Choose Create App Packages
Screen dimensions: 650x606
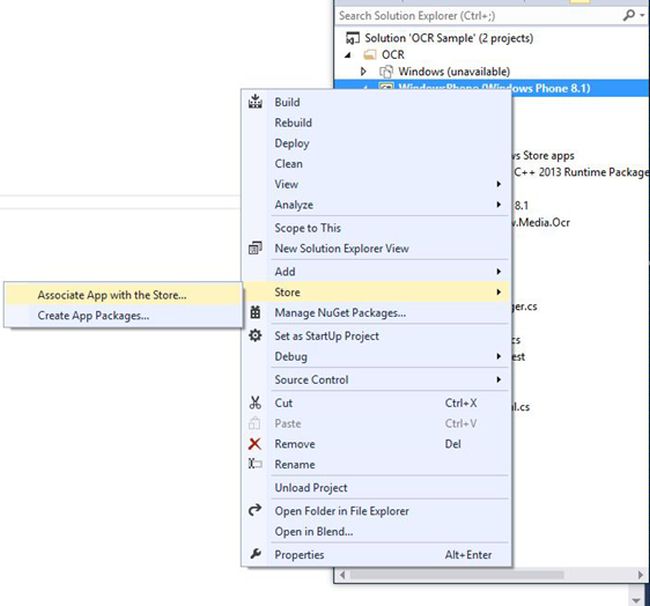(x=124, y=315)
